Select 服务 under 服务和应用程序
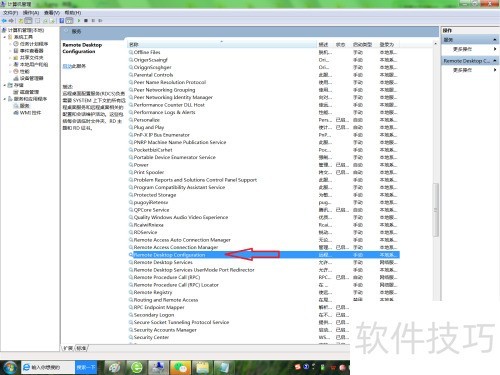 point(24,106)
